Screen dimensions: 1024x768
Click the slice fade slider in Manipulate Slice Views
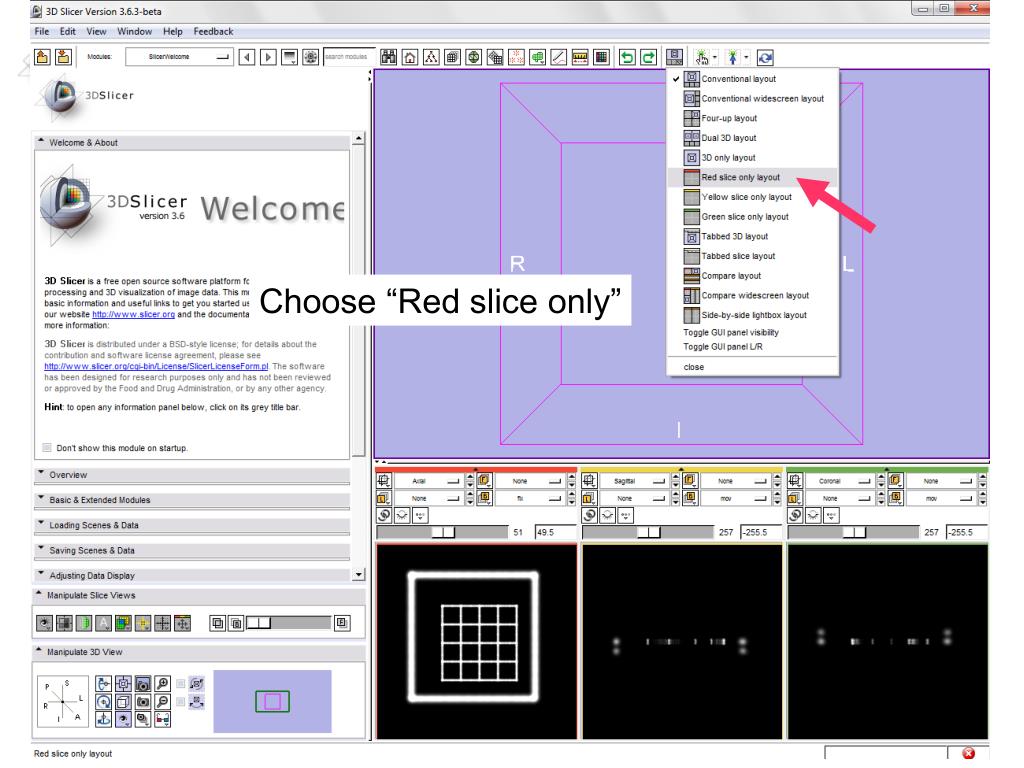(x=289, y=623)
